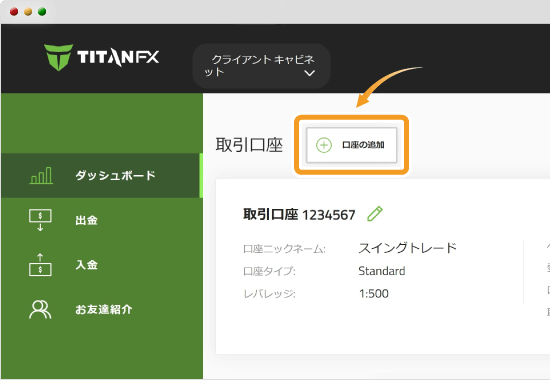Viewport: 550px width, 380px height.
Task: Click the 取引口座 1234567 title
Action: [x=299, y=214]
